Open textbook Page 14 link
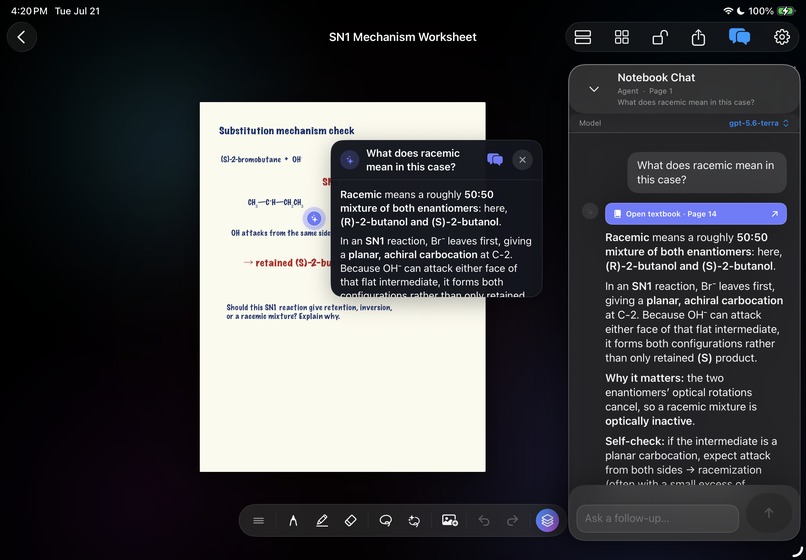 [695, 214]
